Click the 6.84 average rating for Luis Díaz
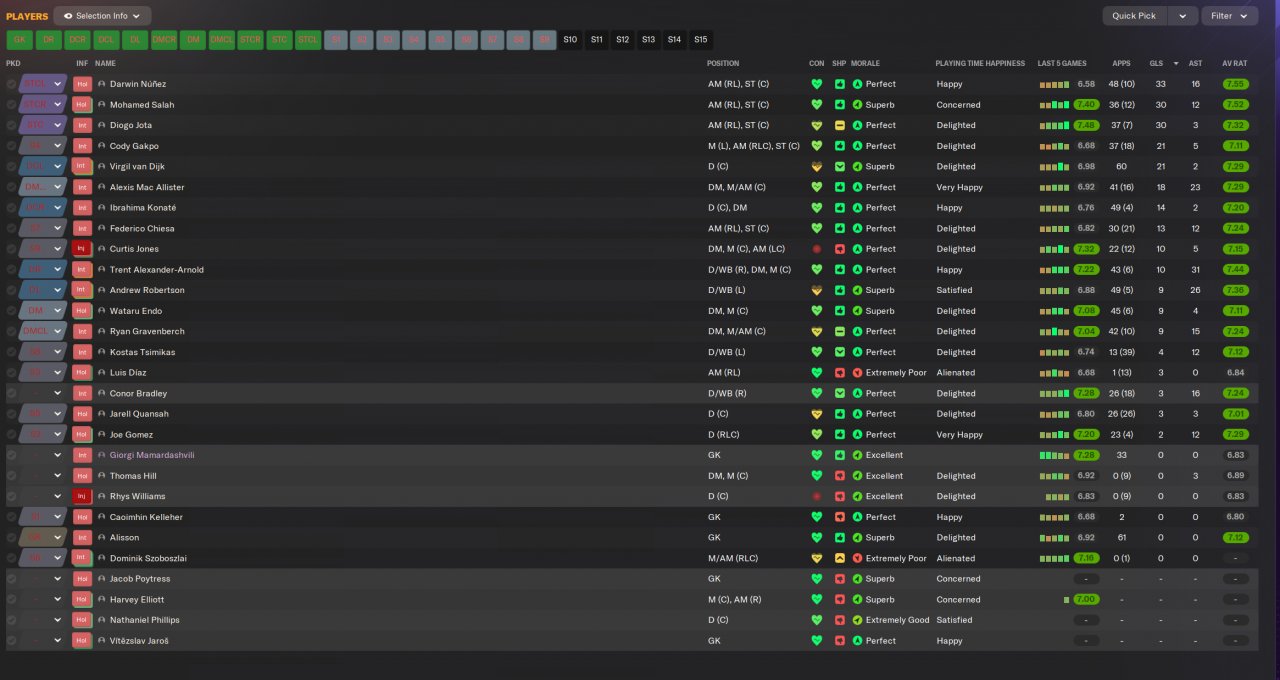 (x=1235, y=373)
